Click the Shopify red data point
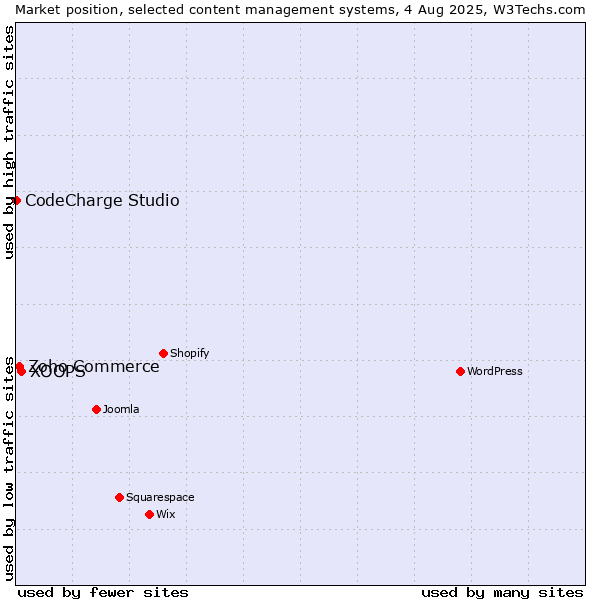 coord(163,354)
